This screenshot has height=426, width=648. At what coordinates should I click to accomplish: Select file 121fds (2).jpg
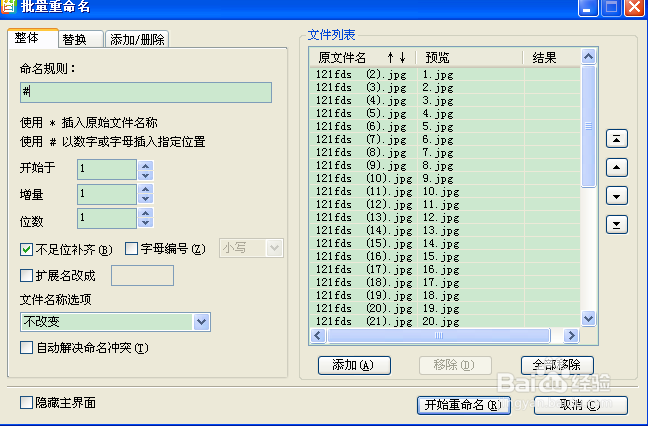tap(361, 74)
